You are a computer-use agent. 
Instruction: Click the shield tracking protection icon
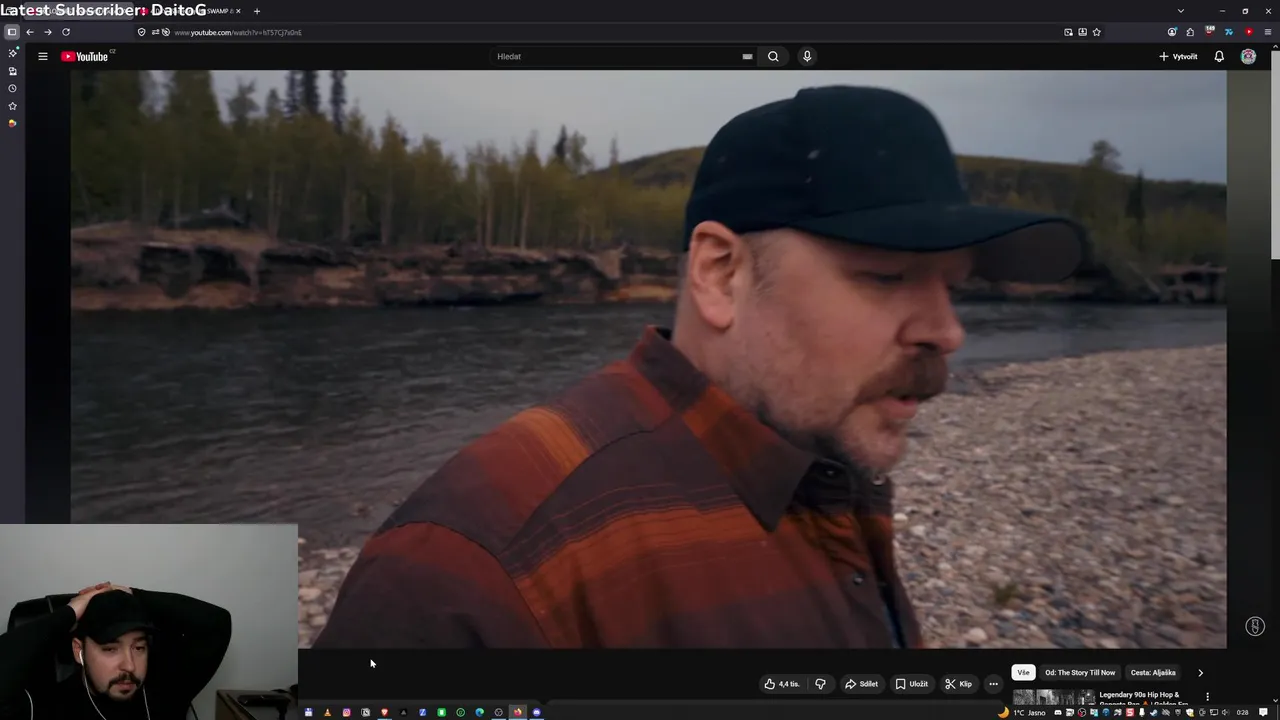[141, 32]
